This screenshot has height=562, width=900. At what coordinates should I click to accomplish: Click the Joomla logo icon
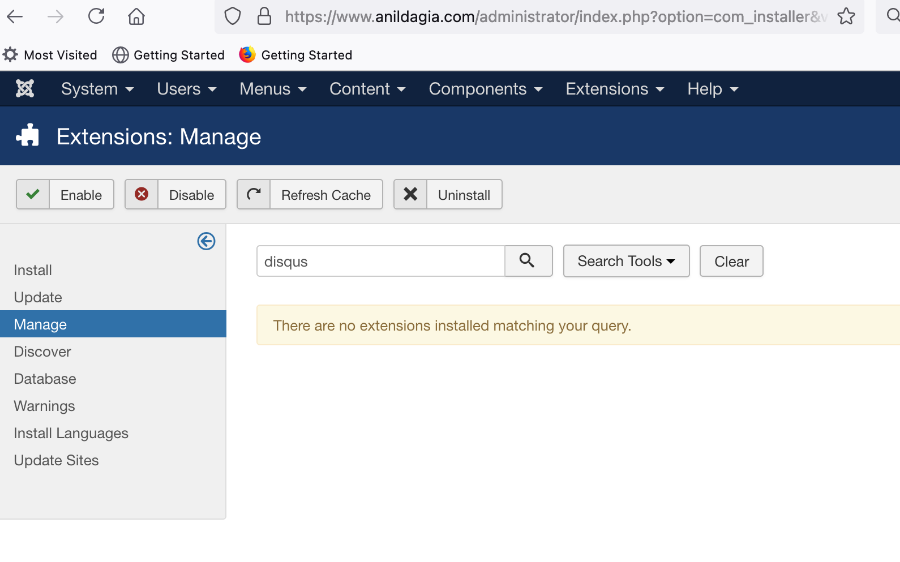25,89
